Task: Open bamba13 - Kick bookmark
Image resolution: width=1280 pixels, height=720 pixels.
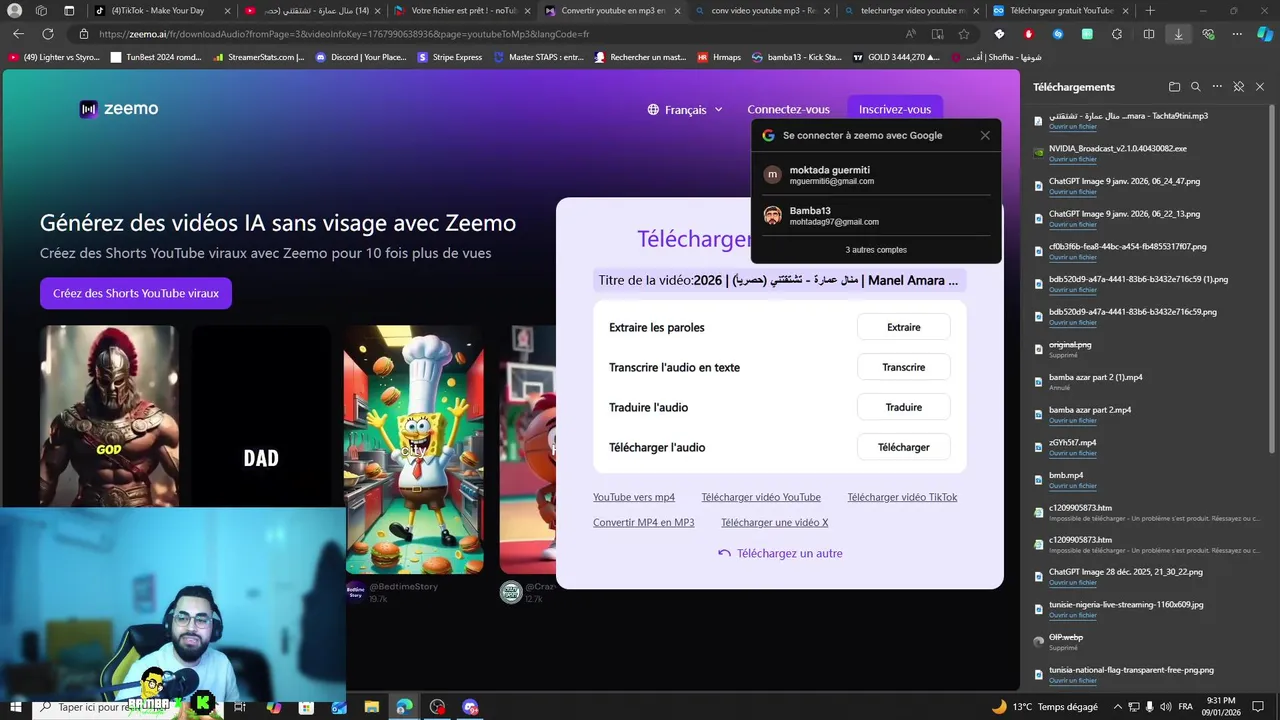Action: click(x=797, y=57)
